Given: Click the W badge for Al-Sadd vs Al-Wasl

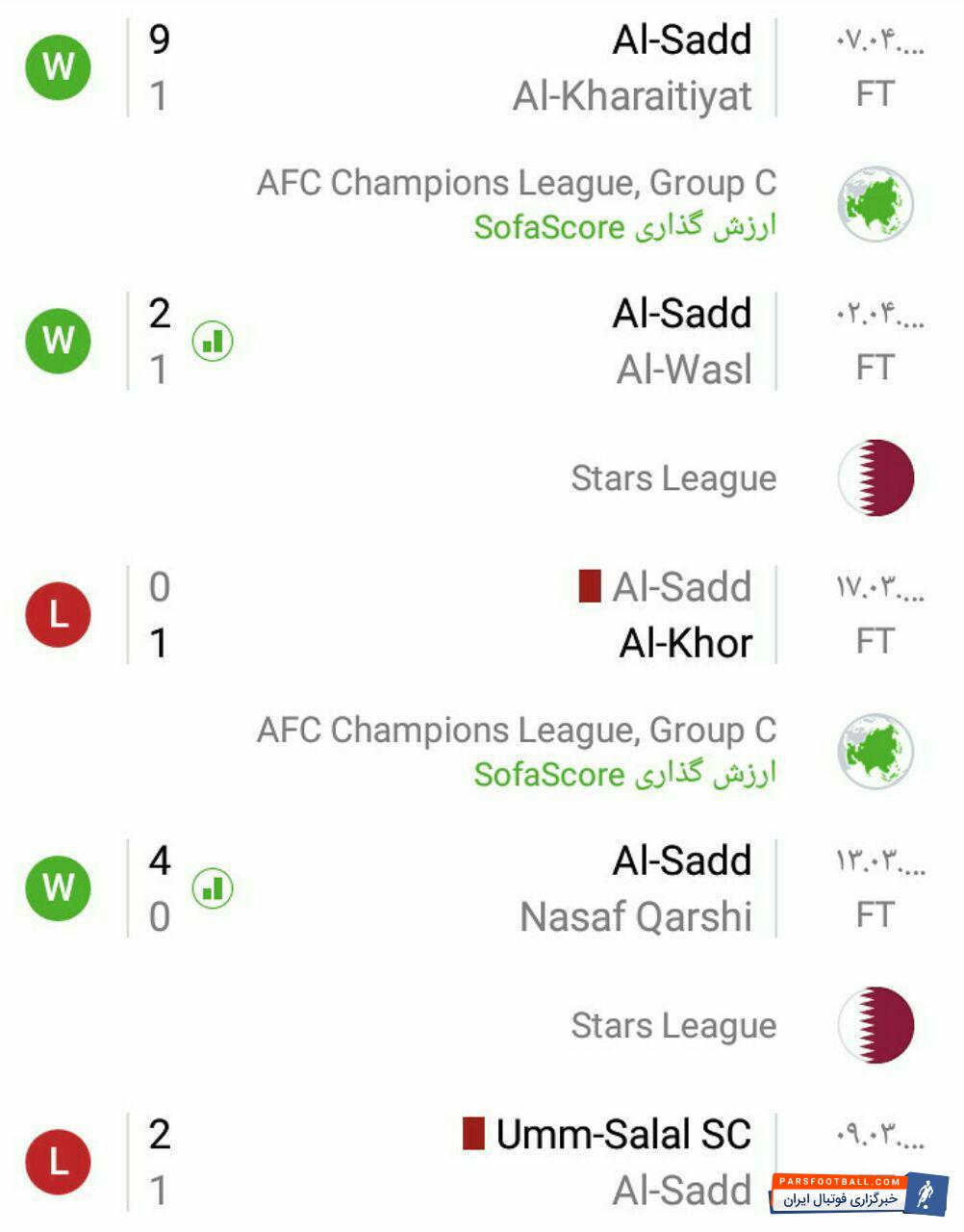Looking at the screenshot, I should [x=59, y=340].
